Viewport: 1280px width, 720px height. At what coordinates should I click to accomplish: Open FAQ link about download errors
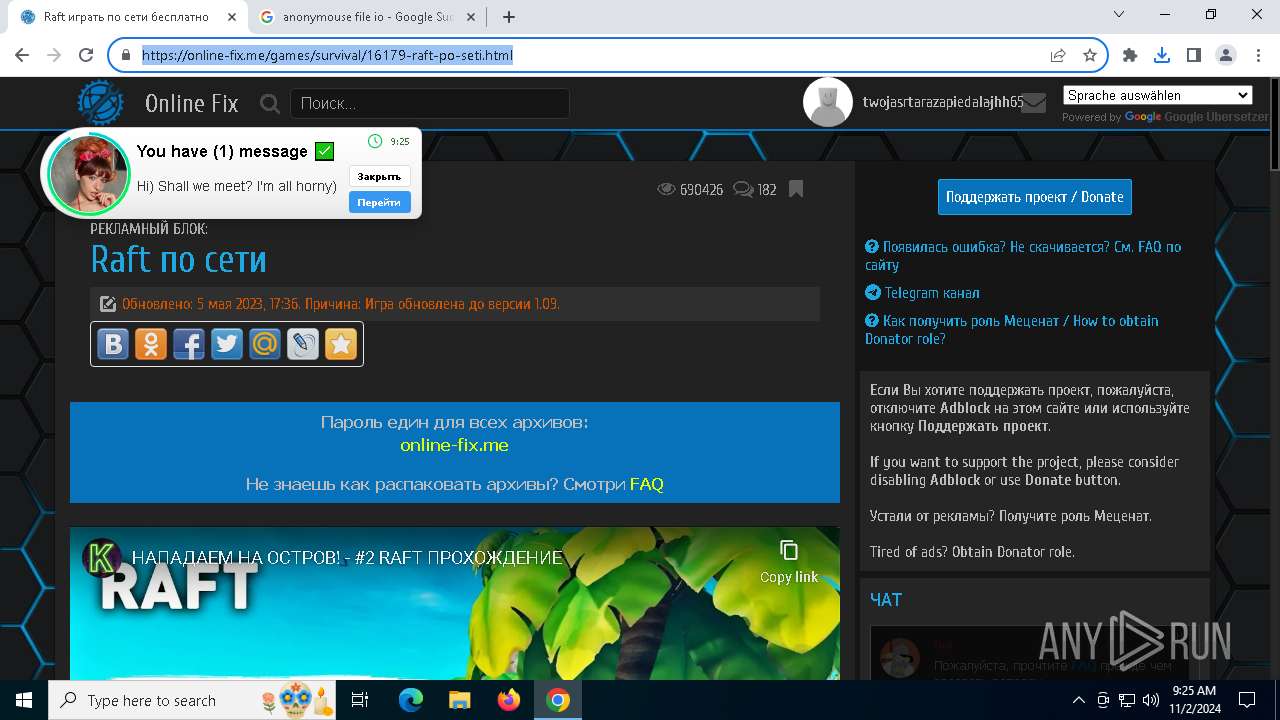1023,256
